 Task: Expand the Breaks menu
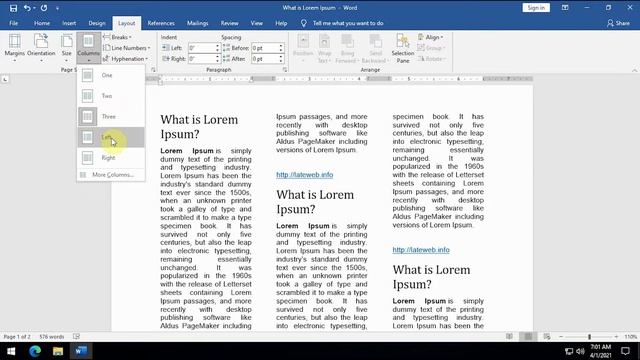coord(118,37)
